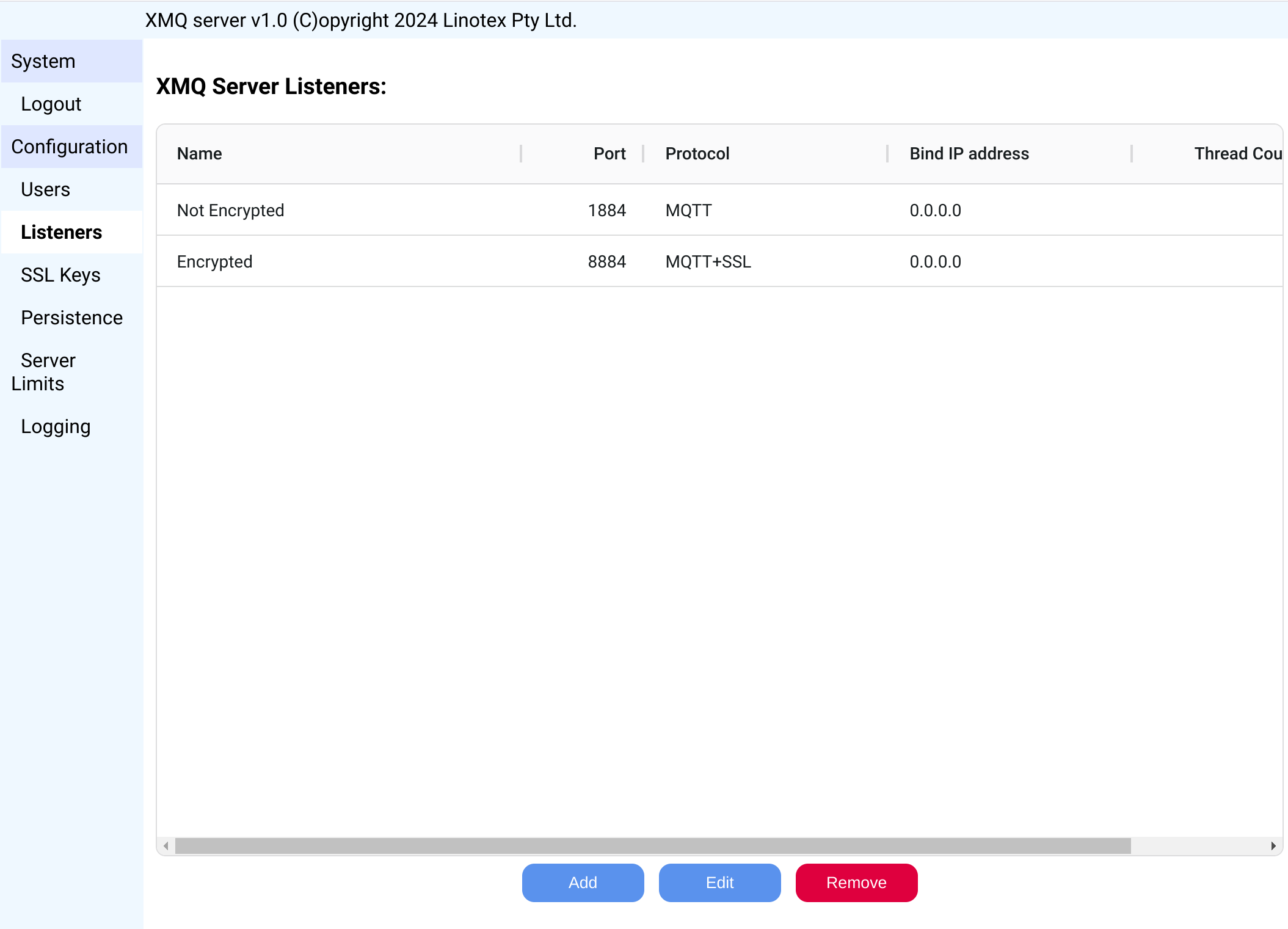Click the red Remove button
The height and width of the screenshot is (929, 1288).
click(x=856, y=883)
